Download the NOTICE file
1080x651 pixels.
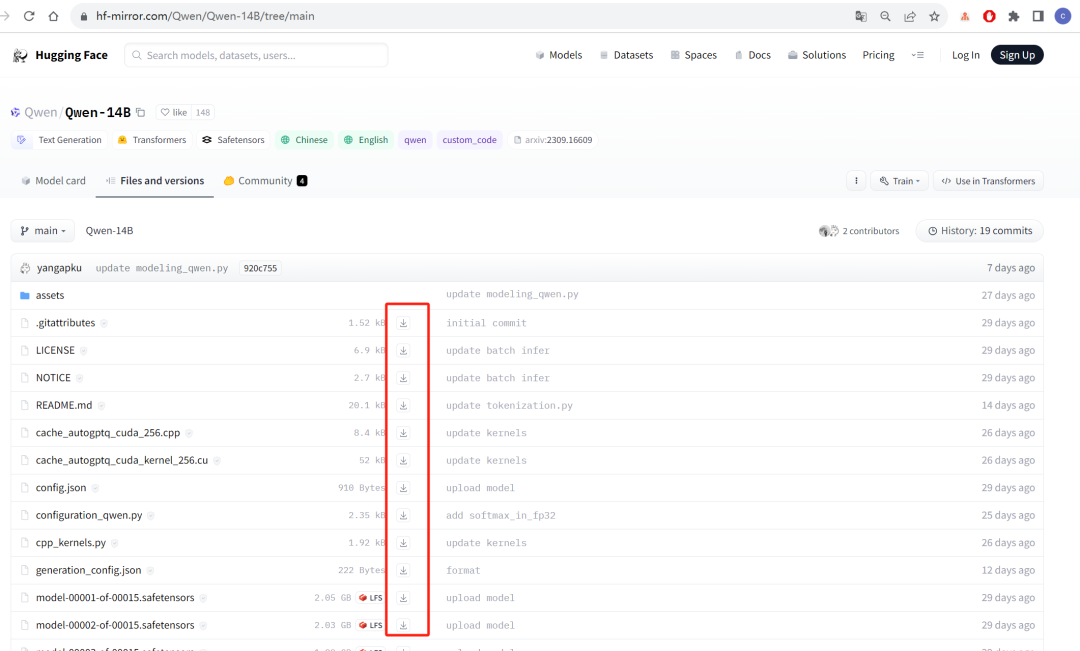pos(404,378)
